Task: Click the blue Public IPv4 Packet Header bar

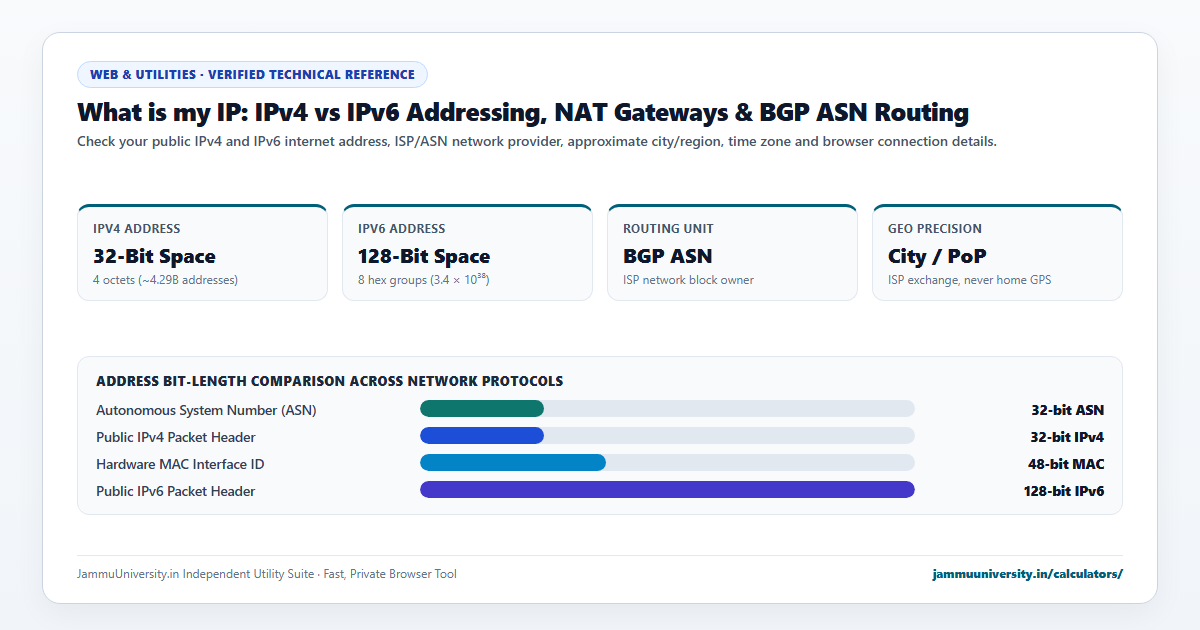Action: click(482, 436)
